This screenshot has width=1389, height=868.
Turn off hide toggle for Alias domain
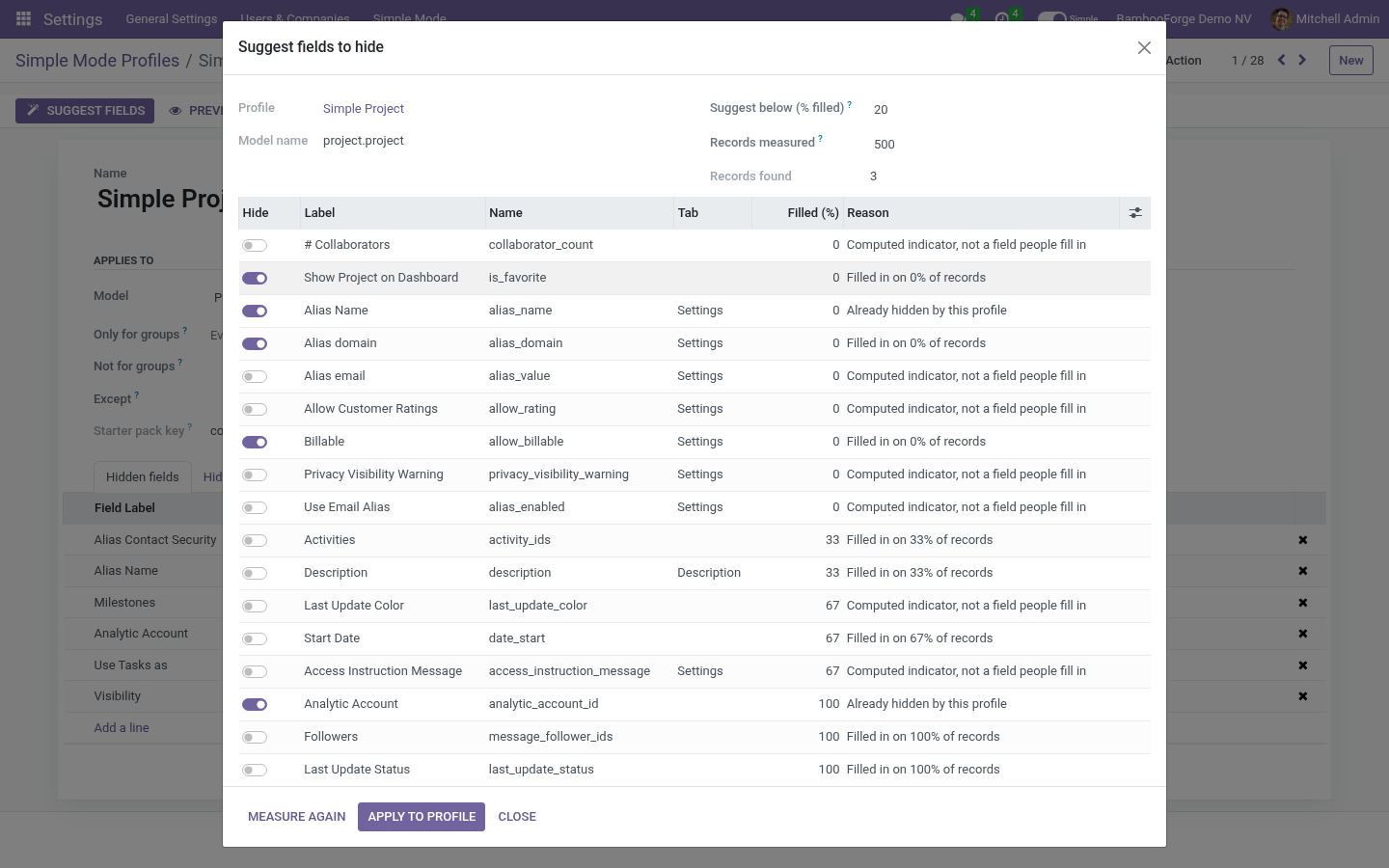pos(255,344)
